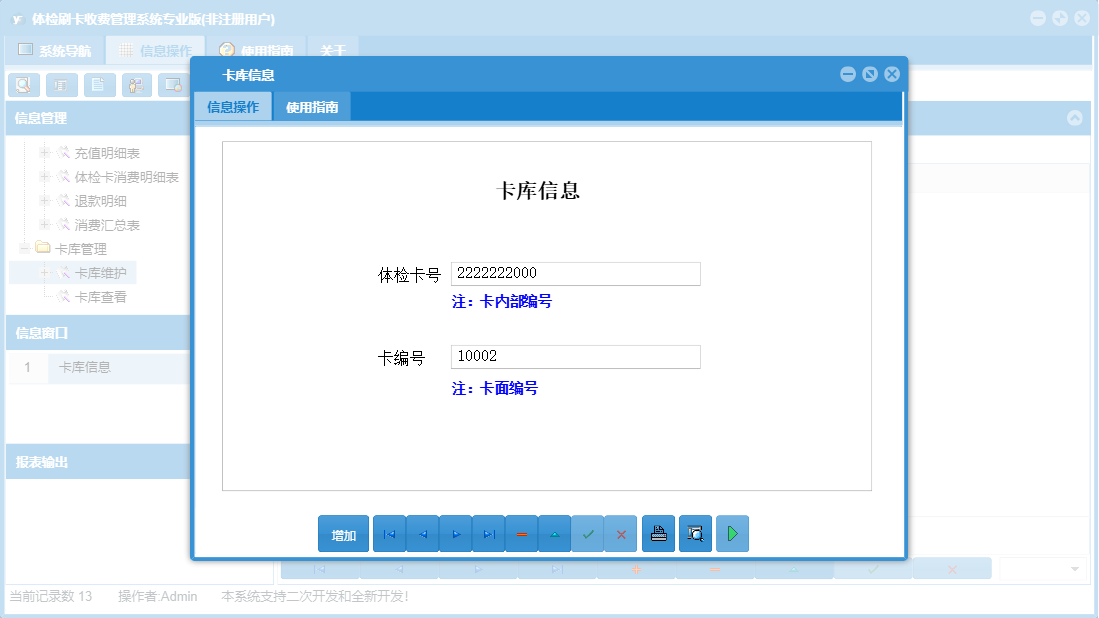Edit the record using the triangle icon
This screenshot has width=1099, height=618.
[554, 533]
